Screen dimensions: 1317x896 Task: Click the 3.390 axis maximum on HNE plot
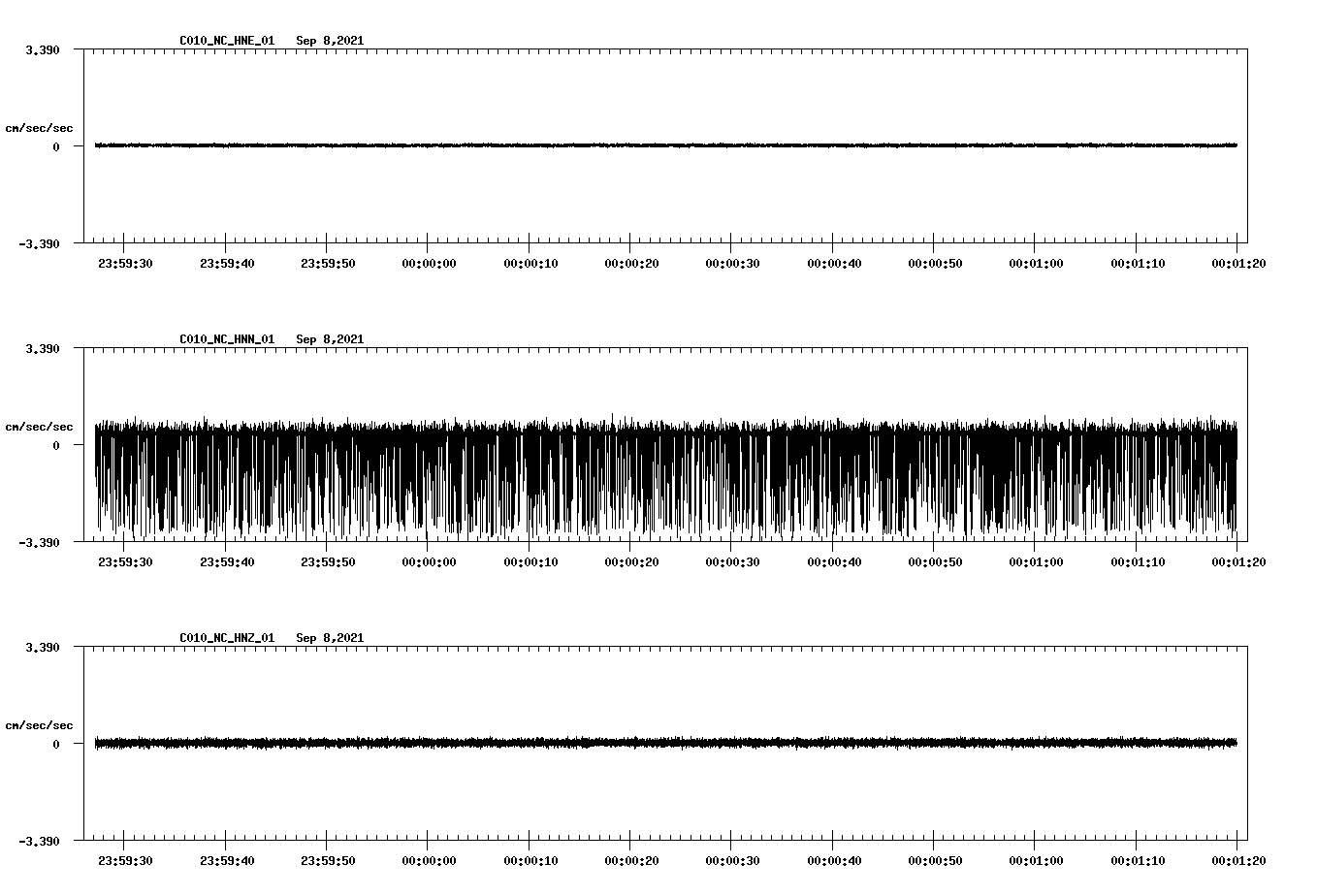[42, 49]
